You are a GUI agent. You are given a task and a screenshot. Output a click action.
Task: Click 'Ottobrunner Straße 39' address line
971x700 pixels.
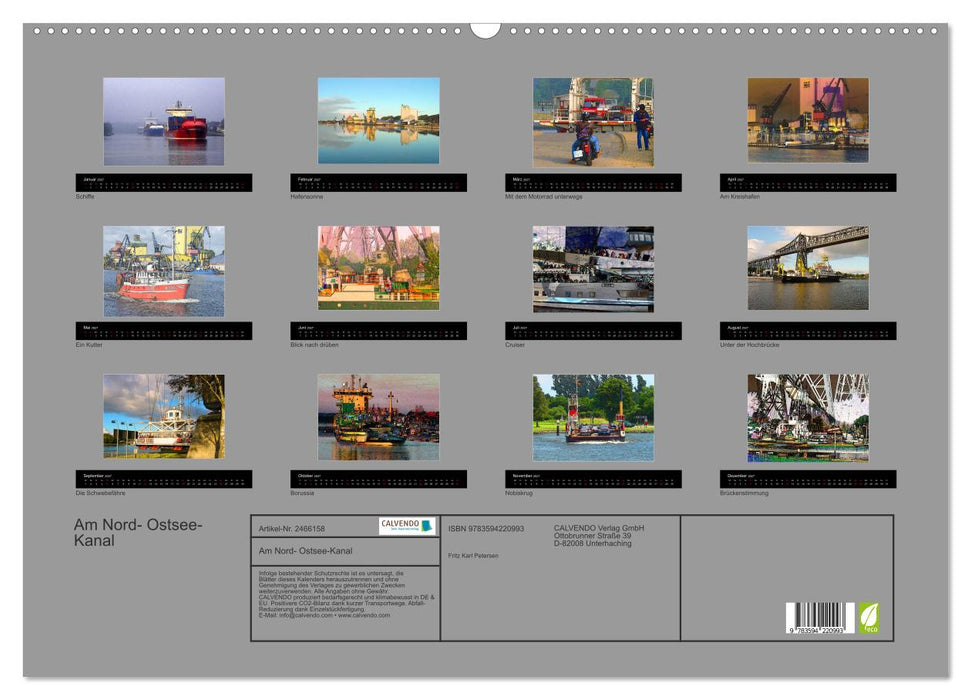point(593,536)
